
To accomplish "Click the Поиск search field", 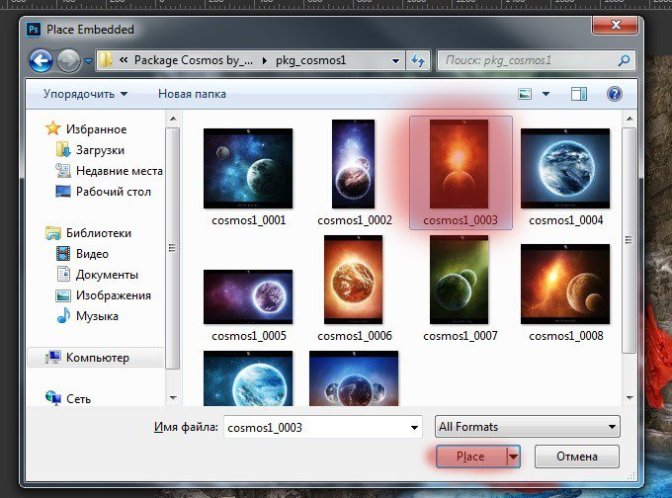I will tap(530, 61).
